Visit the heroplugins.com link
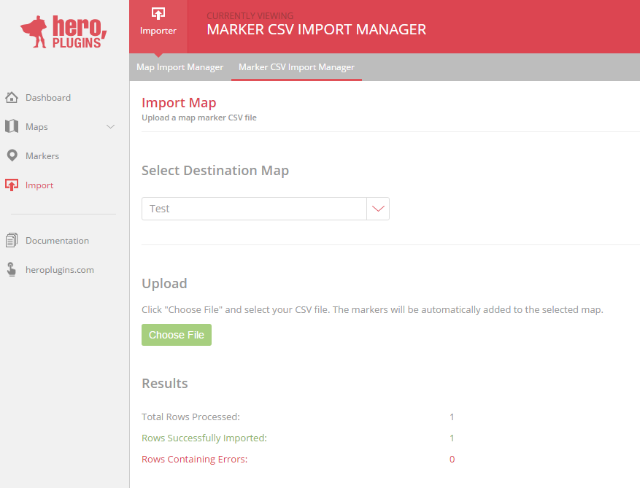 [x=59, y=270]
